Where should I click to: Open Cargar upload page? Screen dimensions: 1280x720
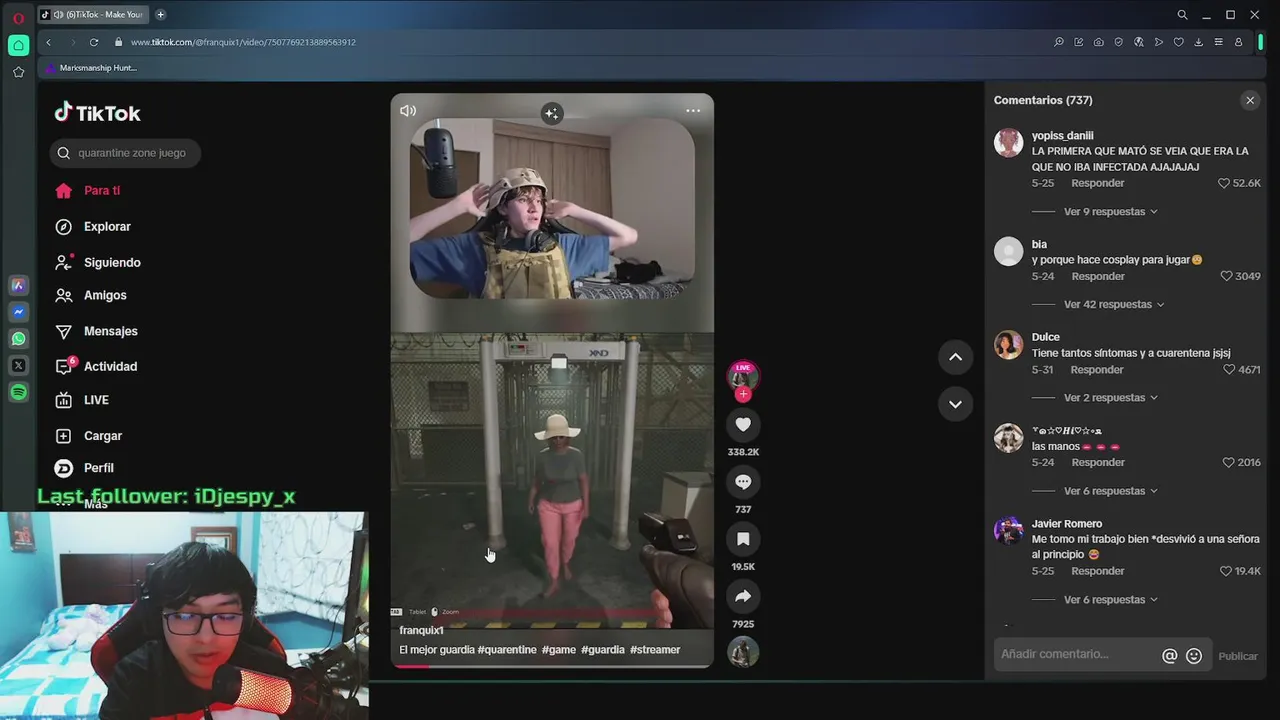[x=89, y=436]
